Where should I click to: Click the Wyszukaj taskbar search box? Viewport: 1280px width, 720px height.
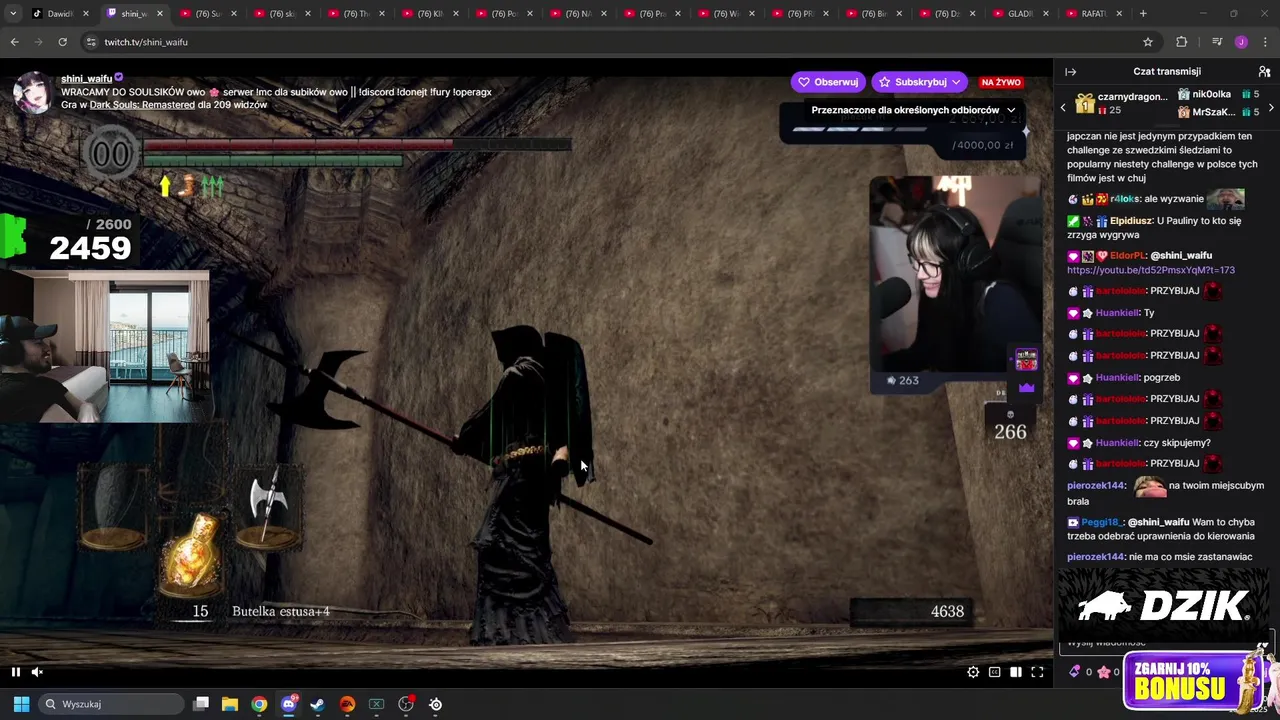[110, 704]
